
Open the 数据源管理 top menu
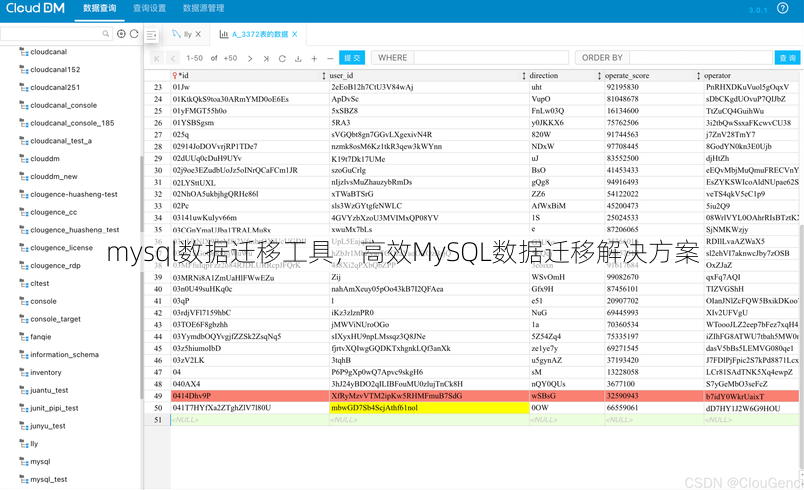(204, 8)
